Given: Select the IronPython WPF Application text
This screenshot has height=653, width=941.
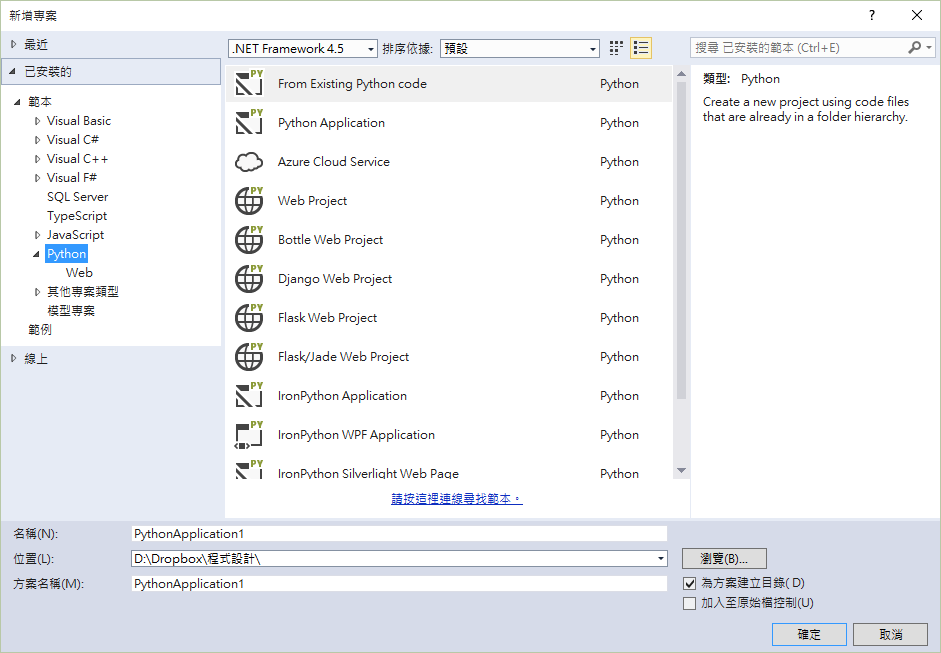Looking at the screenshot, I should (x=356, y=435).
